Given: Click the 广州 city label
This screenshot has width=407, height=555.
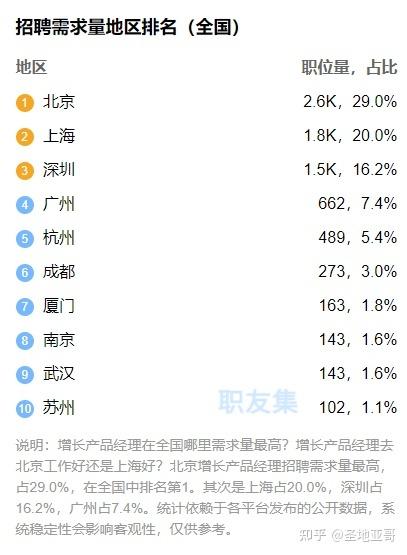Looking at the screenshot, I should (59, 204).
